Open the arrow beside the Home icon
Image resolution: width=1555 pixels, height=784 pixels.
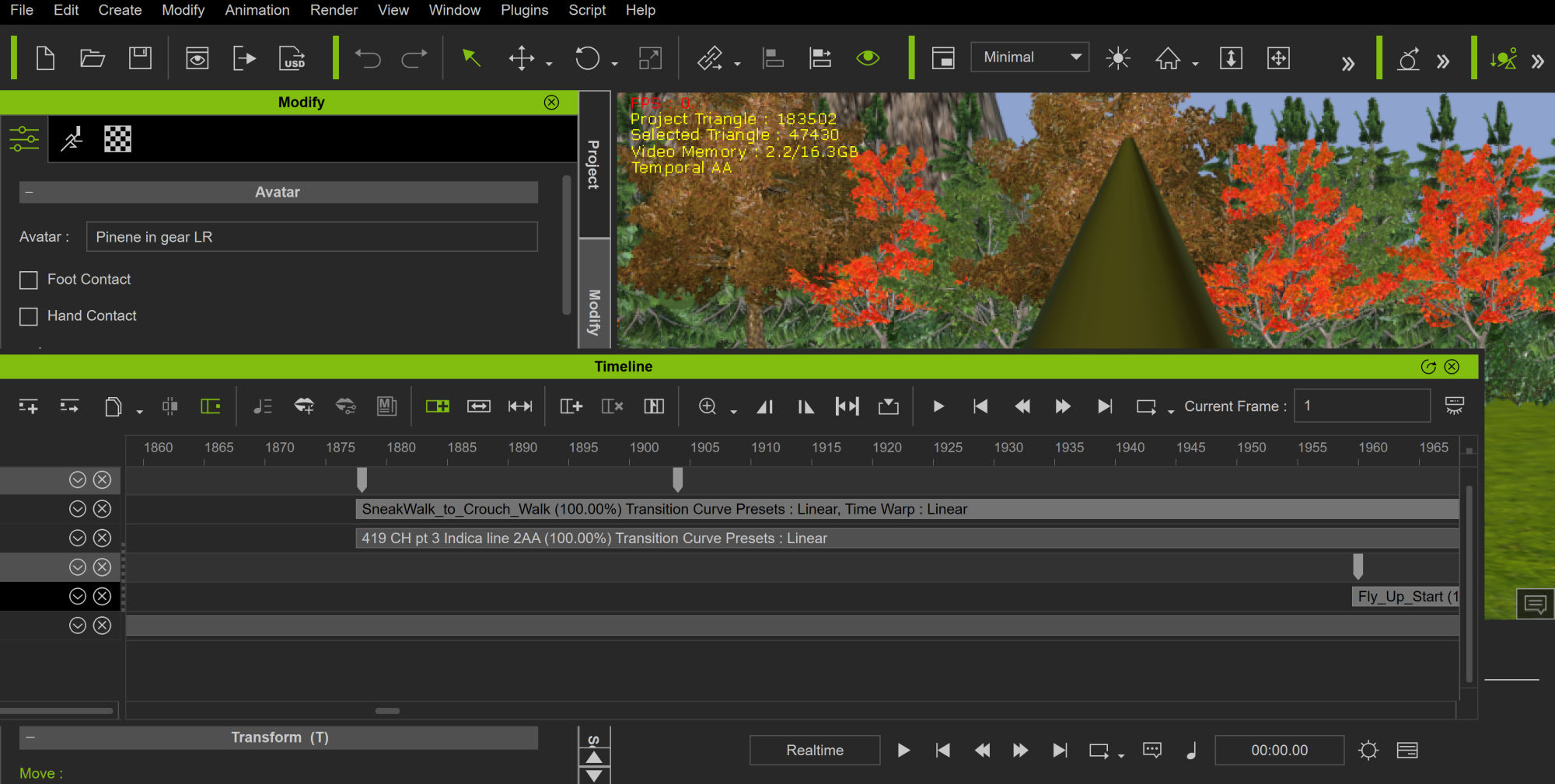point(1196,64)
